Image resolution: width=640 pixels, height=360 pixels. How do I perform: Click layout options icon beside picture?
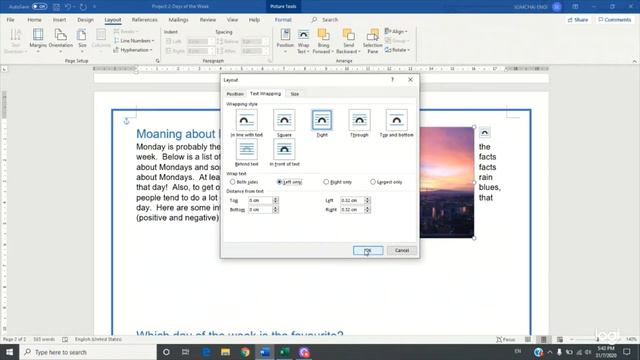[484, 132]
